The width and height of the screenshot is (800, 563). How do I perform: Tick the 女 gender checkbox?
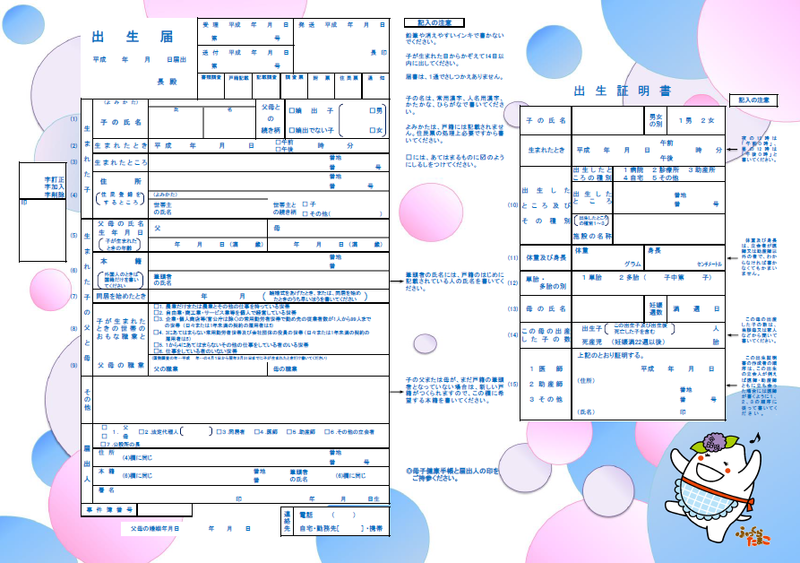371,129
